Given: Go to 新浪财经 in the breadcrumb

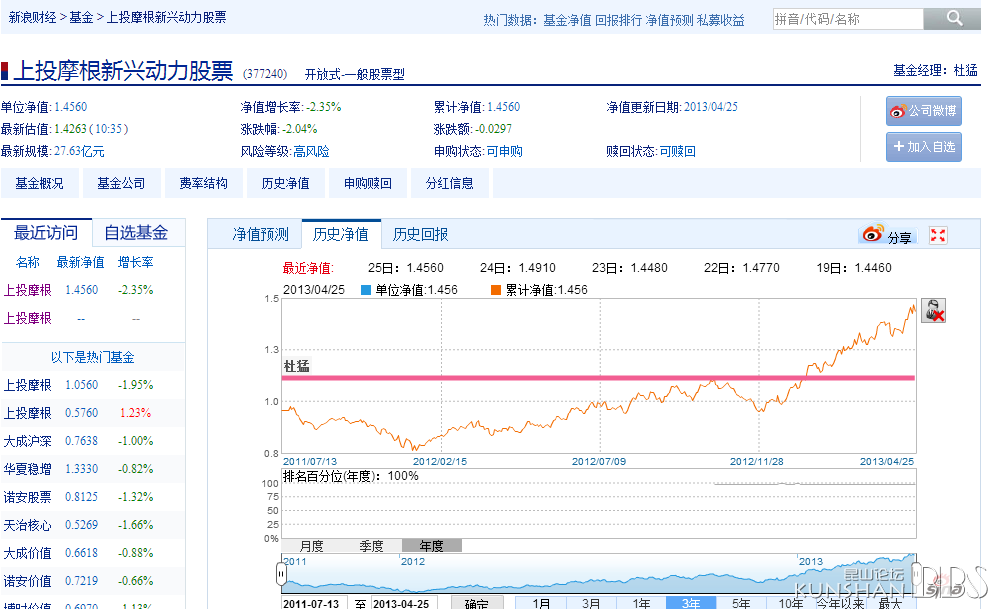Looking at the screenshot, I should [32, 17].
